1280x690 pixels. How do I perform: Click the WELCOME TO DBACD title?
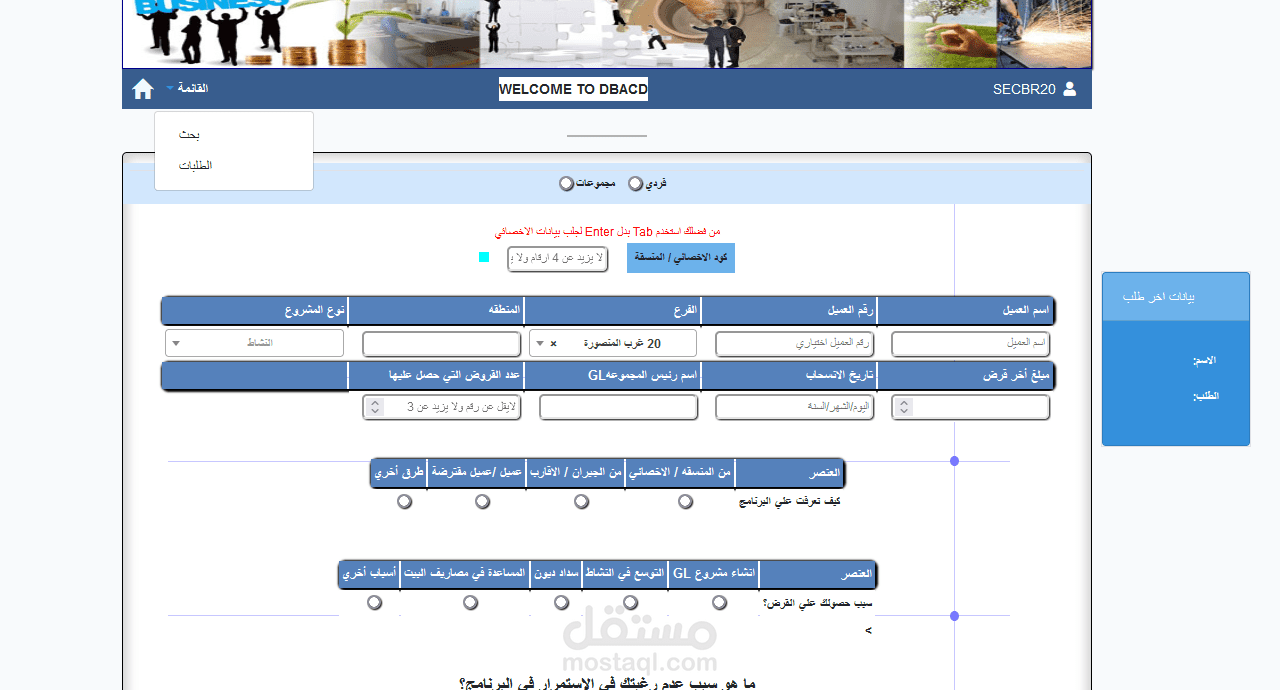pyautogui.click(x=573, y=89)
